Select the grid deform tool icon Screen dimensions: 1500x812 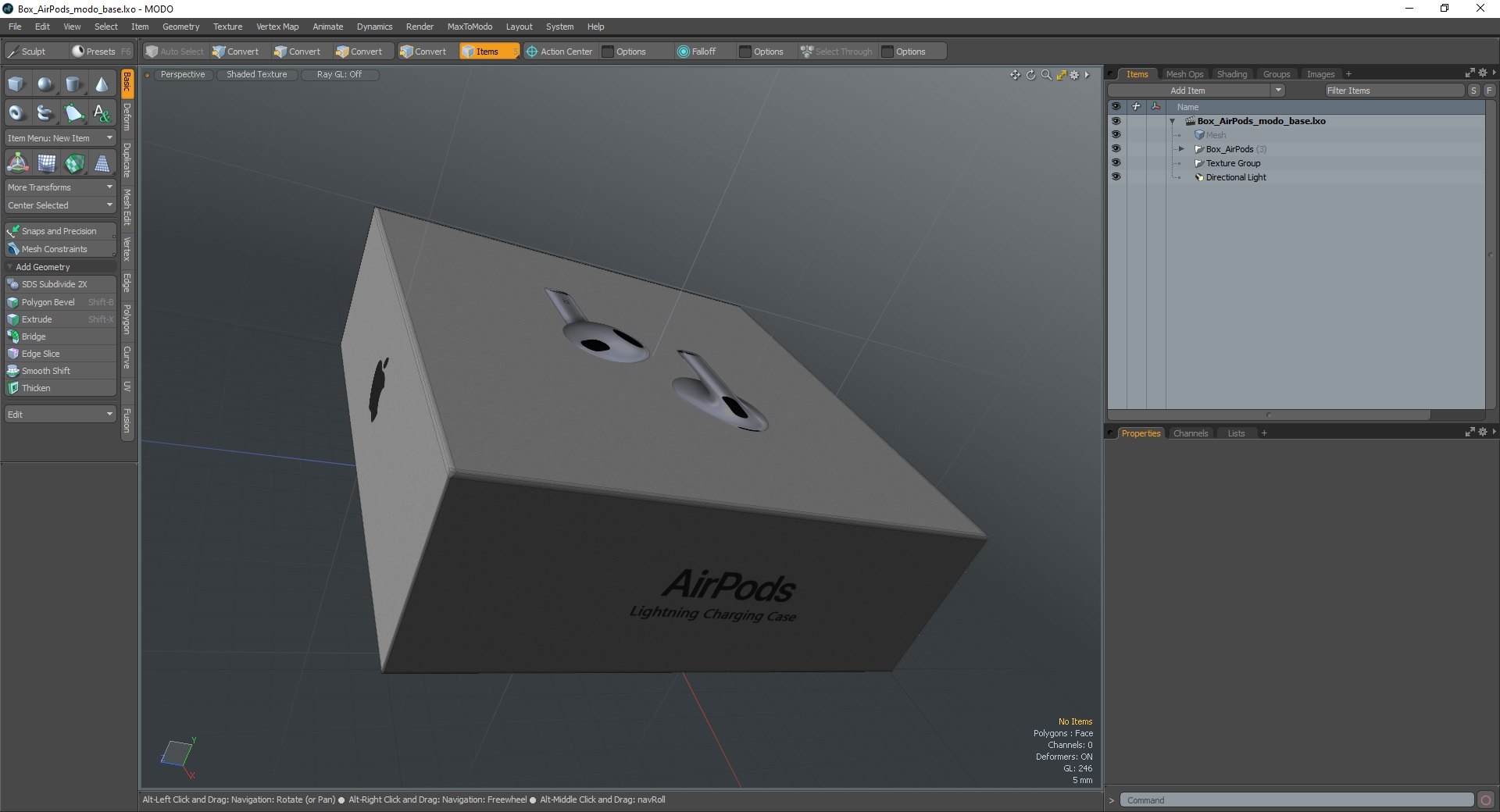point(47,163)
